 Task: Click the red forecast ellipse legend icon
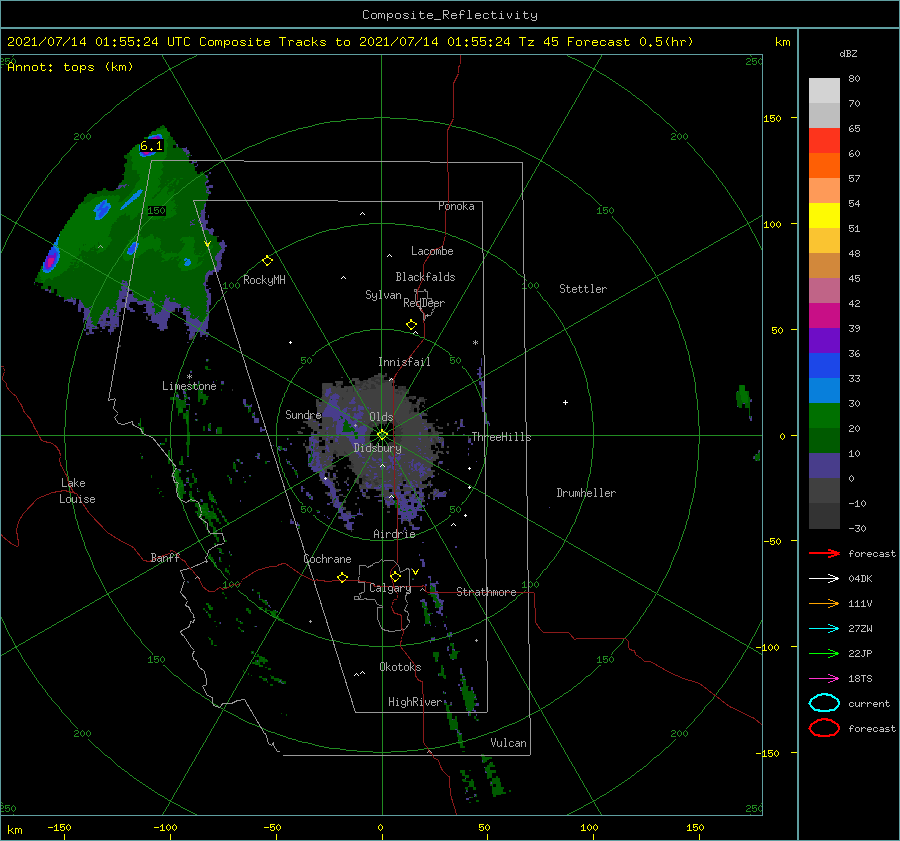point(824,728)
